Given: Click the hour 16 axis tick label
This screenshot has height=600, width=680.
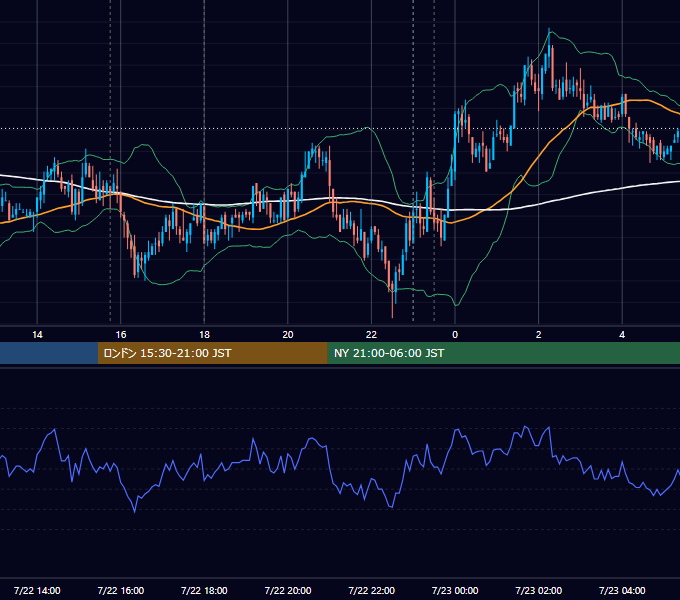Looking at the screenshot, I should [121, 334].
